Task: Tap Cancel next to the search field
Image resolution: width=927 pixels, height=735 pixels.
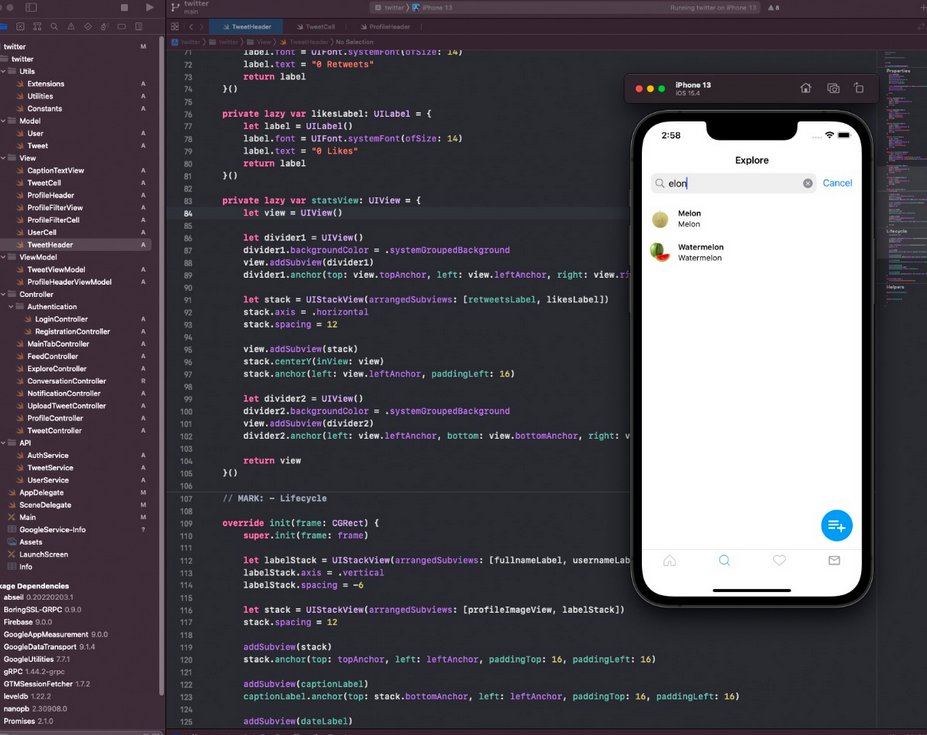Action: tap(837, 183)
